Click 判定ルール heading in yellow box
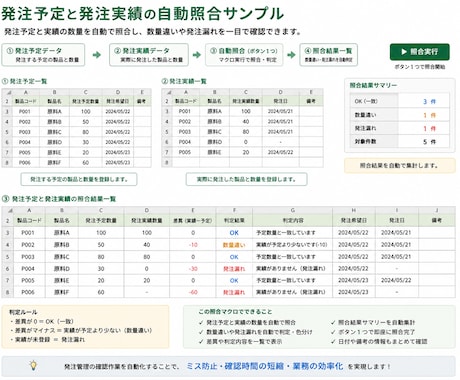Screen dimensions: 460x380 click(x=23, y=312)
